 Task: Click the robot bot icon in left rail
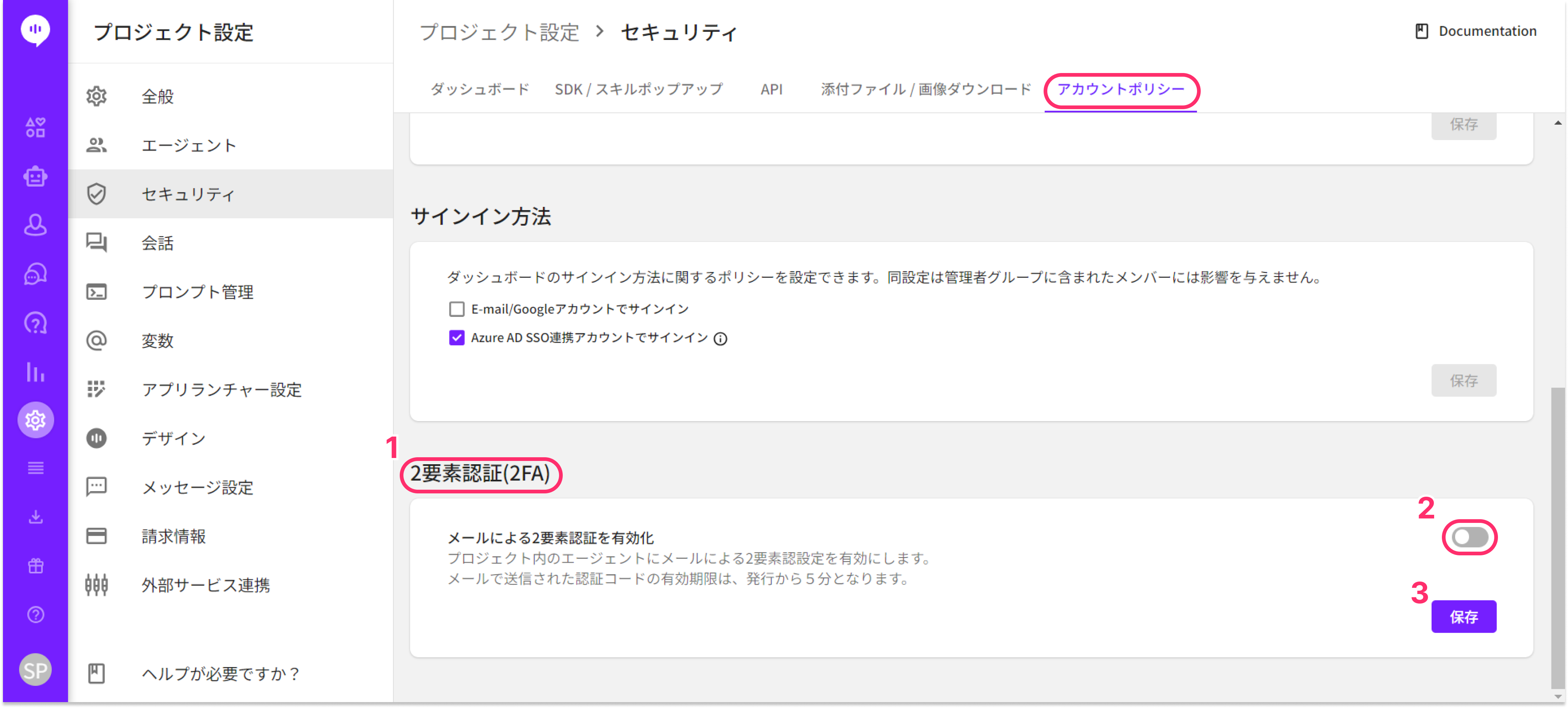point(35,177)
